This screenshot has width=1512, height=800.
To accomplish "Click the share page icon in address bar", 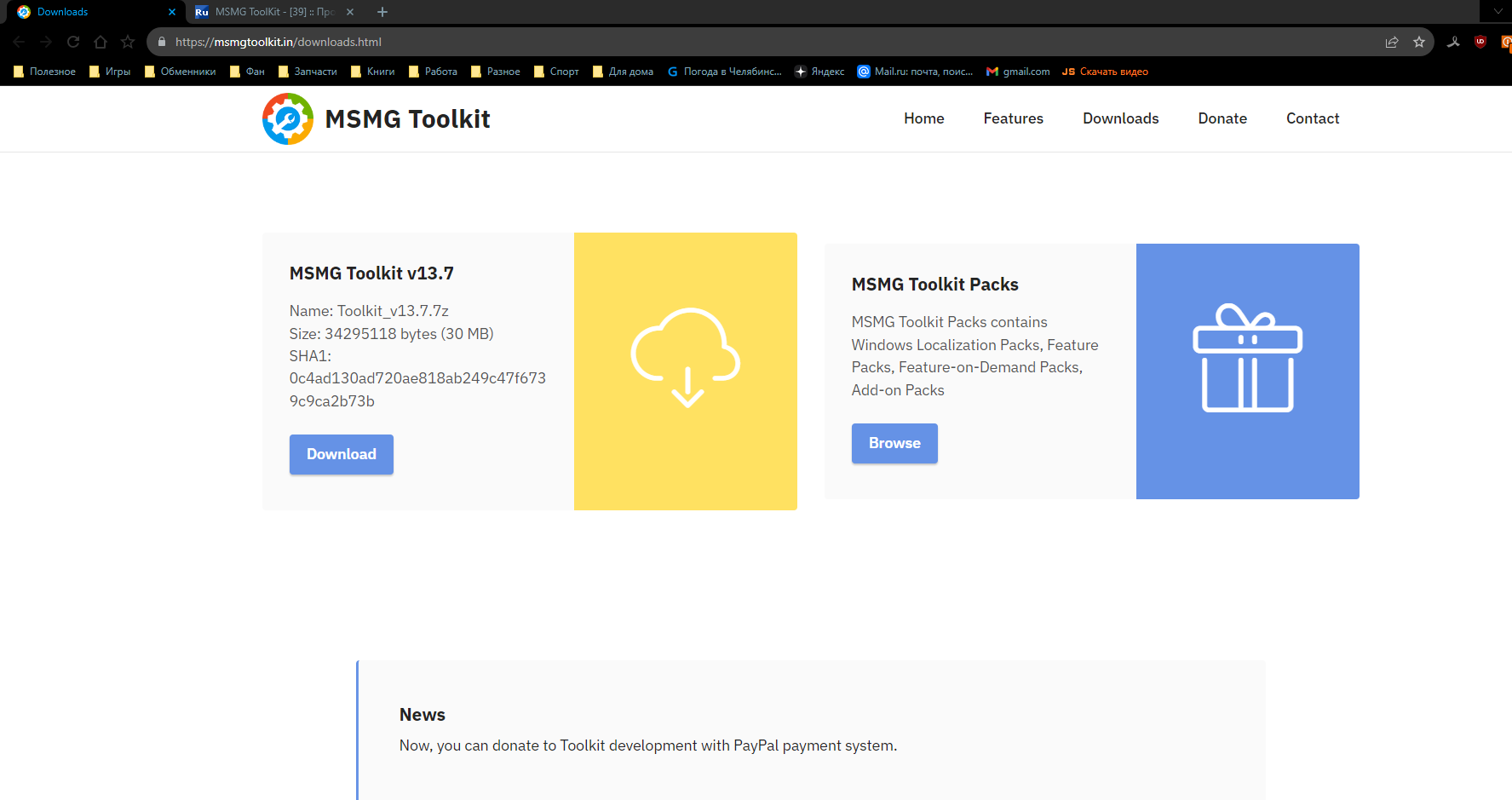I will click(1392, 42).
